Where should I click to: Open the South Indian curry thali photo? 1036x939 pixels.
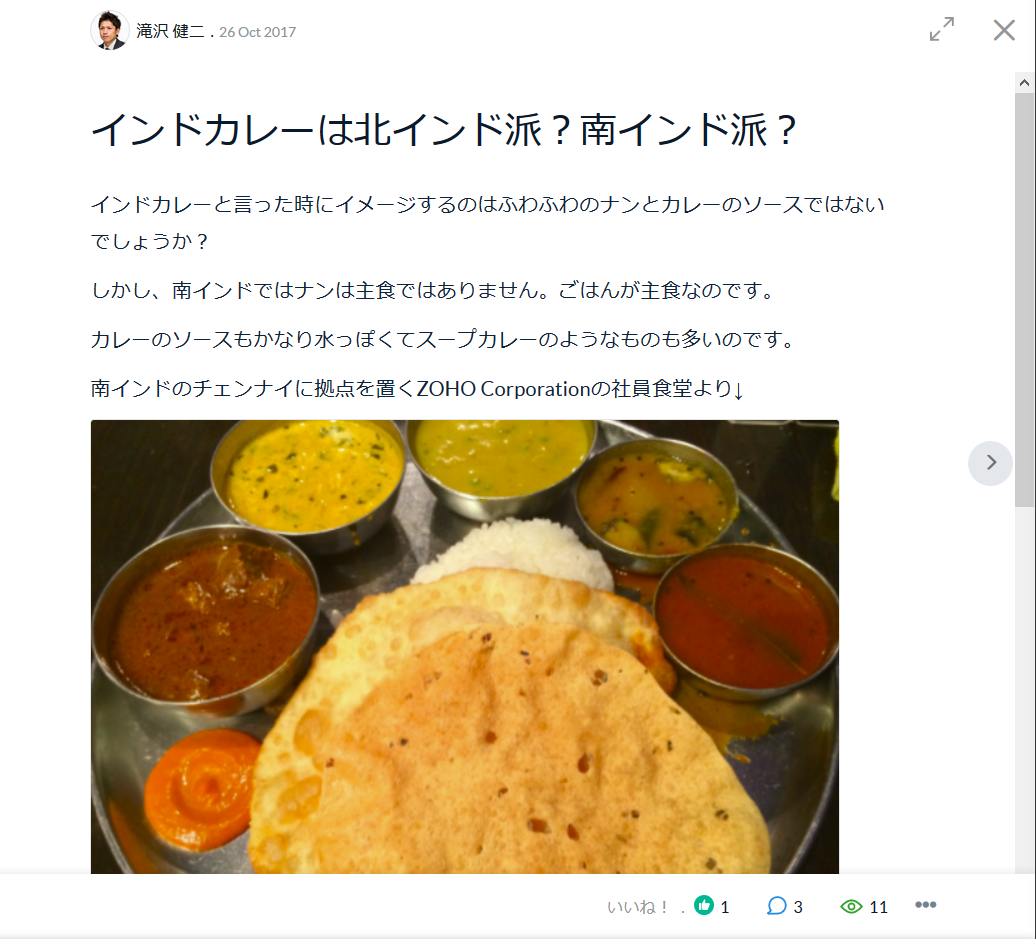click(464, 646)
